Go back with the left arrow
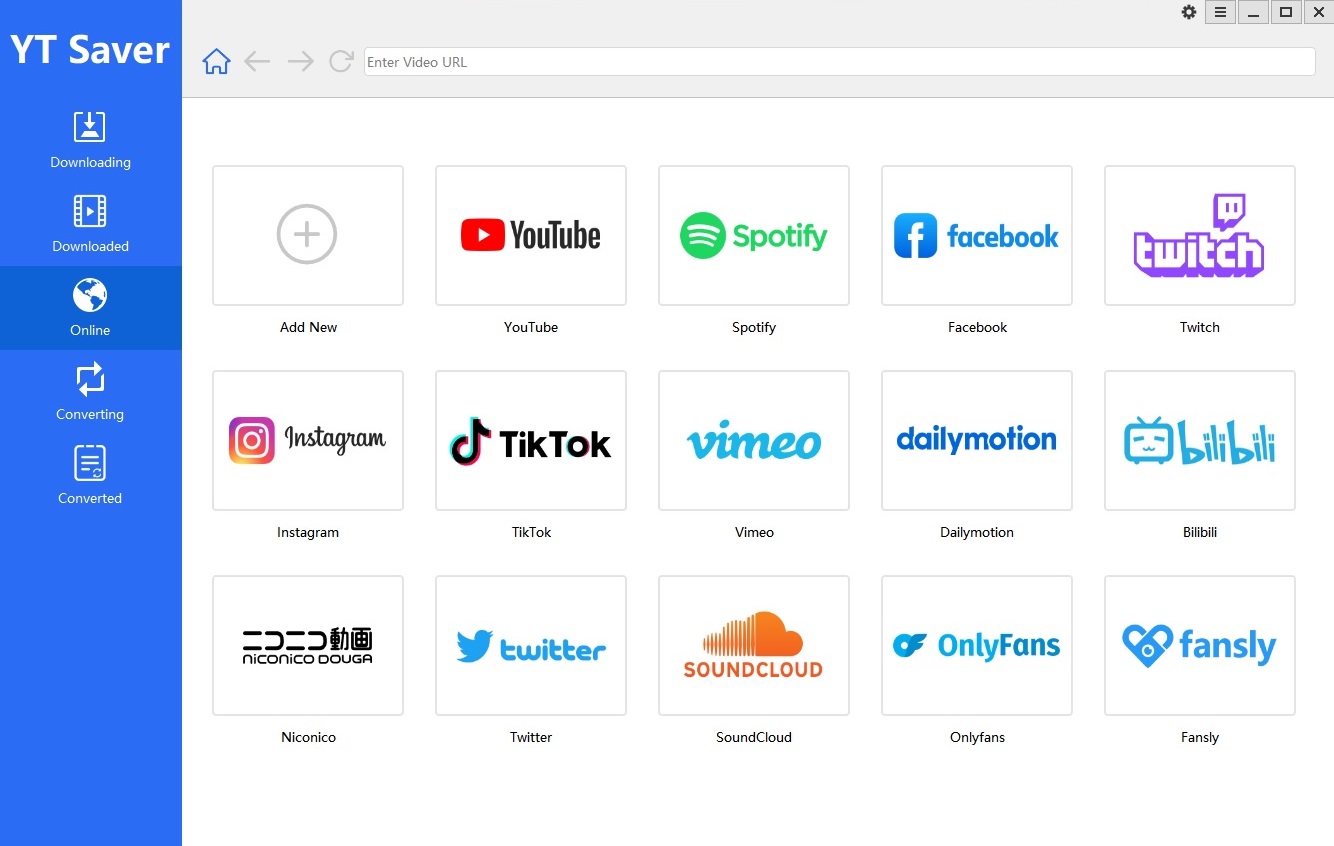The width and height of the screenshot is (1334, 846). (x=258, y=62)
